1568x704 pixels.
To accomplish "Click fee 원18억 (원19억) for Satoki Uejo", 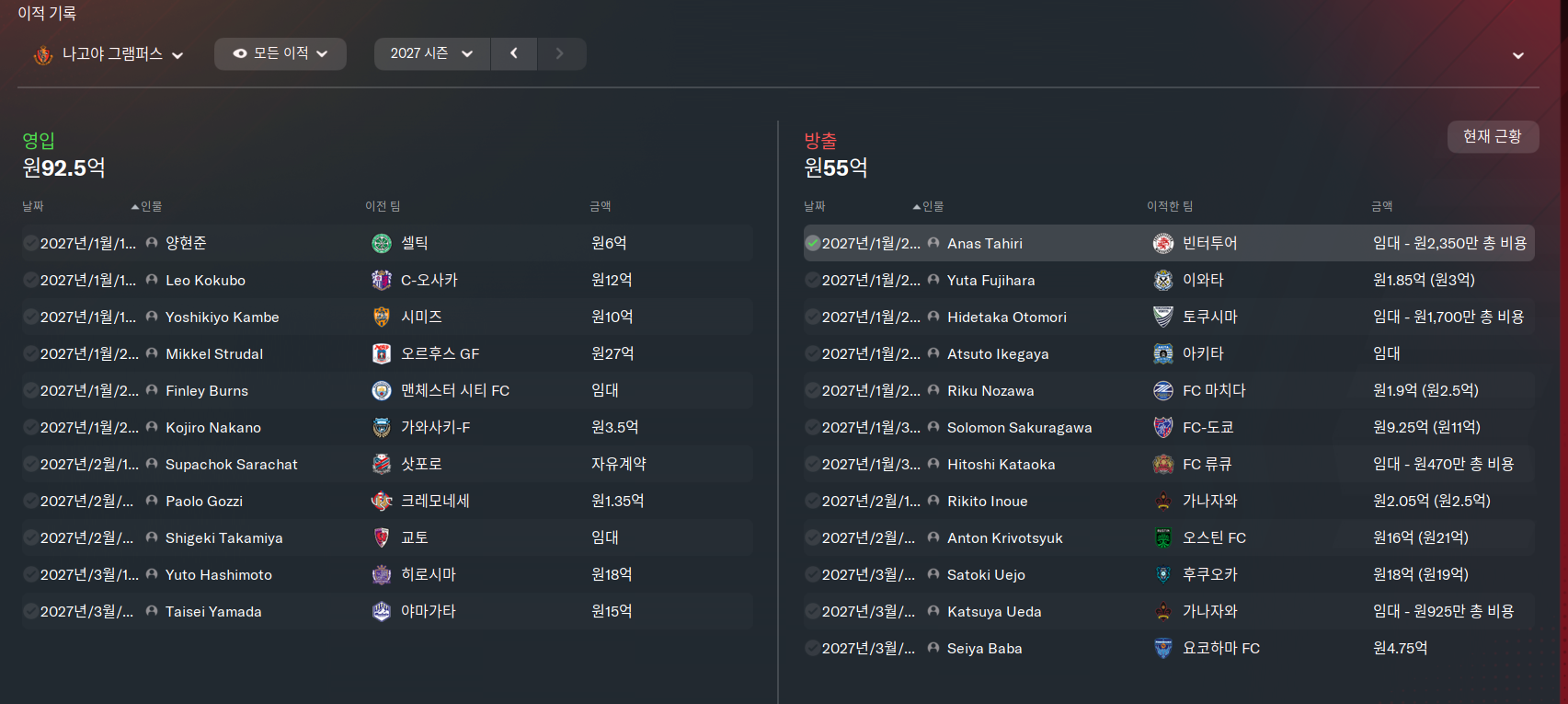I will coord(1421,574).
